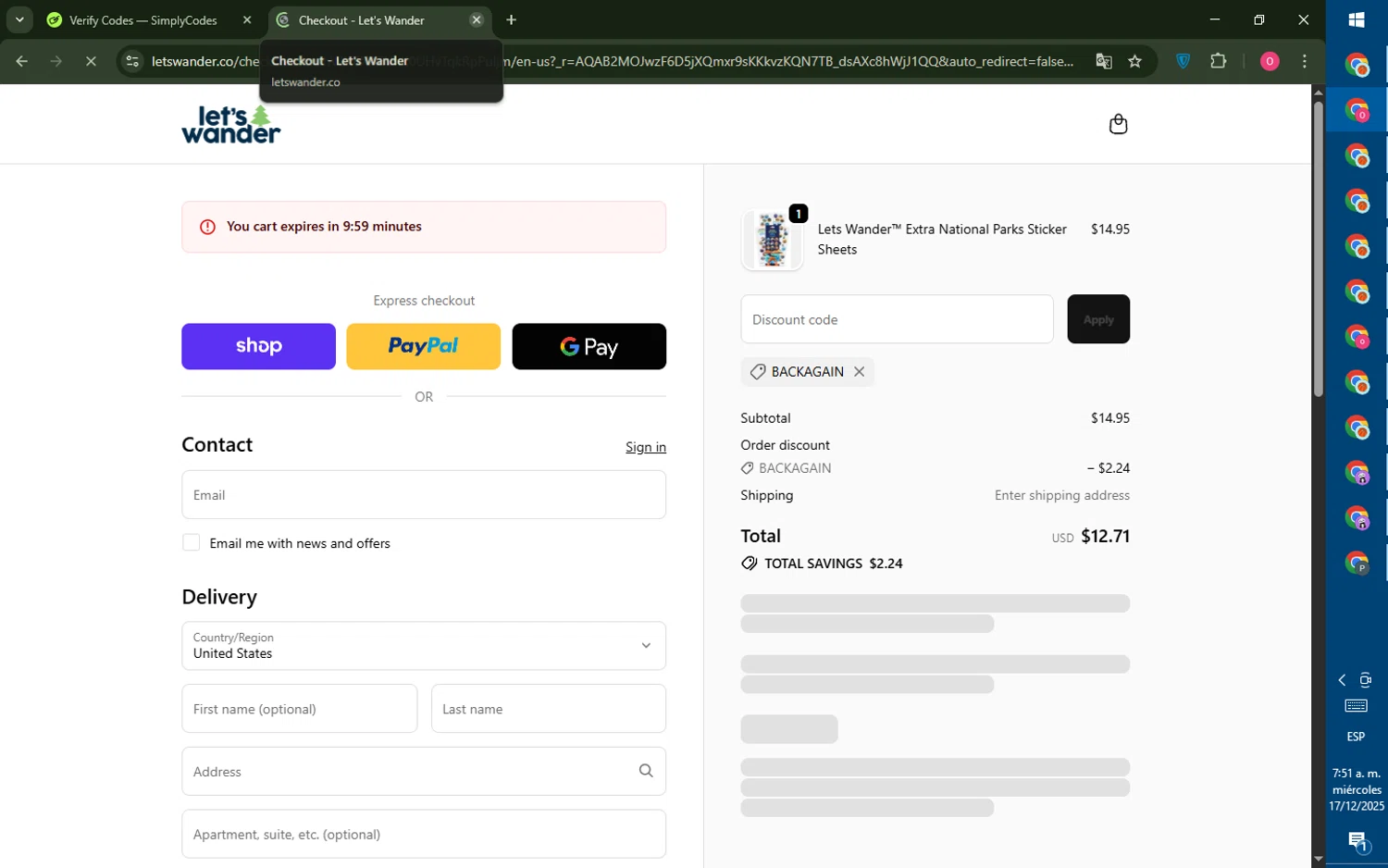The width and height of the screenshot is (1388, 868).
Task: Remove the BACKAGAIN discount code tag
Action: [859, 371]
